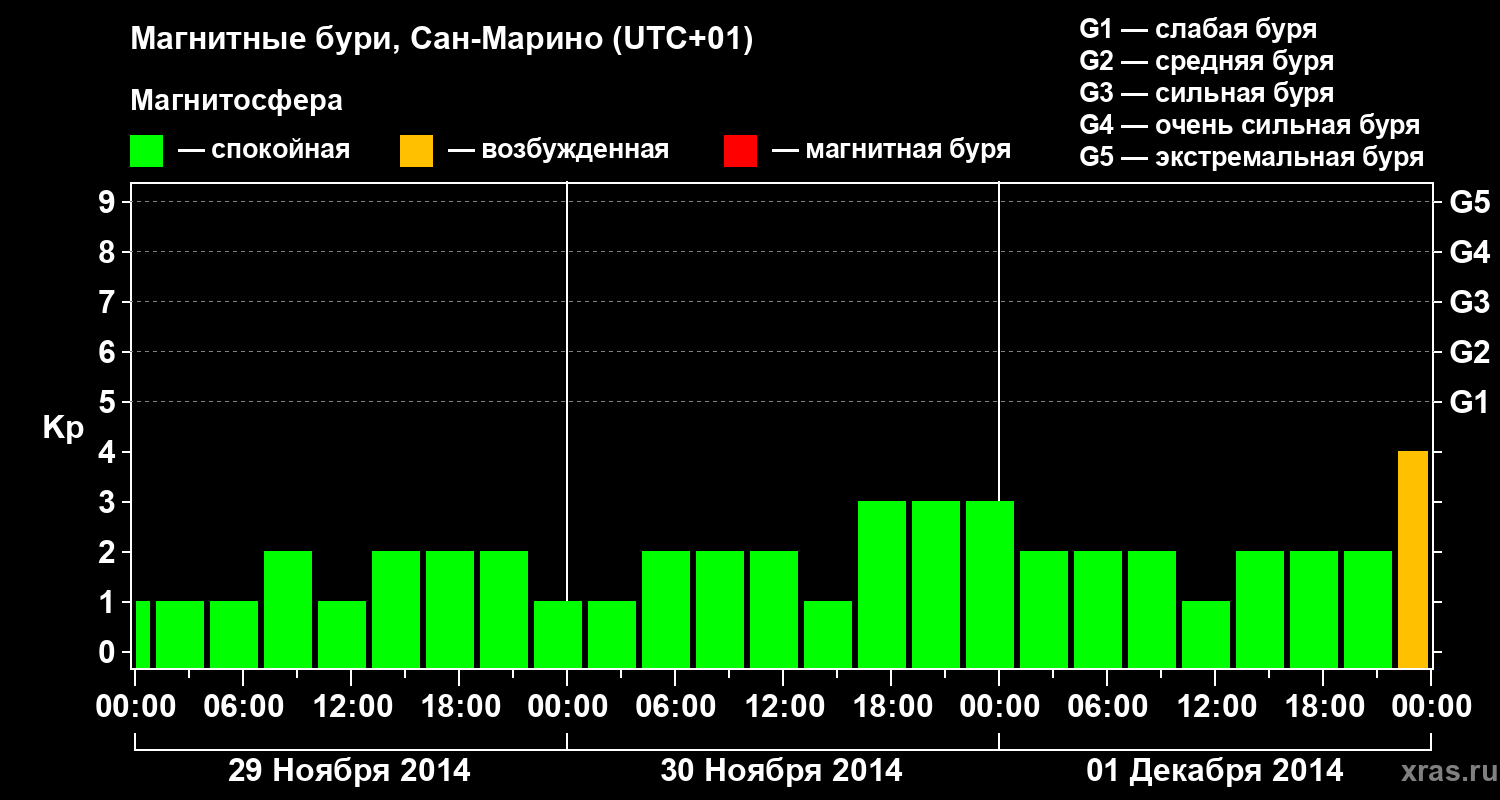Click the legend line 'G5 — экстремальная буря'
This screenshot has width=1500, height=800.
click(x=1251, y=157)
